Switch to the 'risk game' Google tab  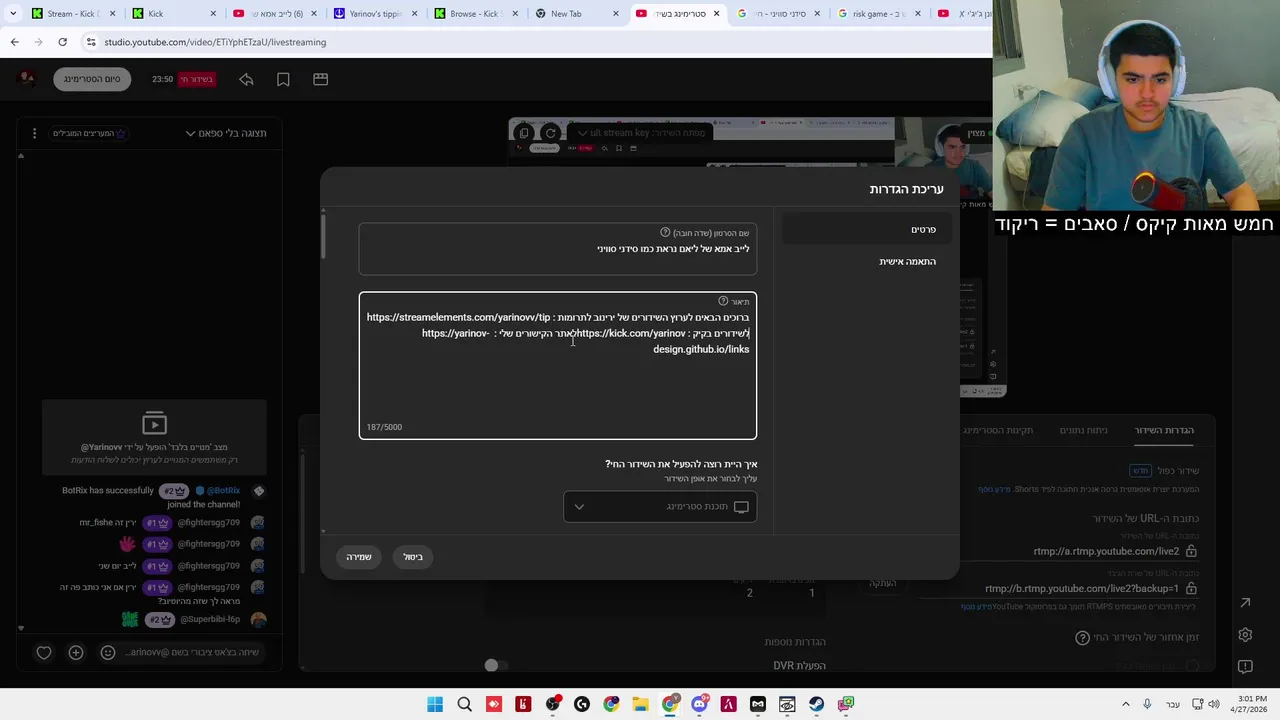tap(878, 14)
